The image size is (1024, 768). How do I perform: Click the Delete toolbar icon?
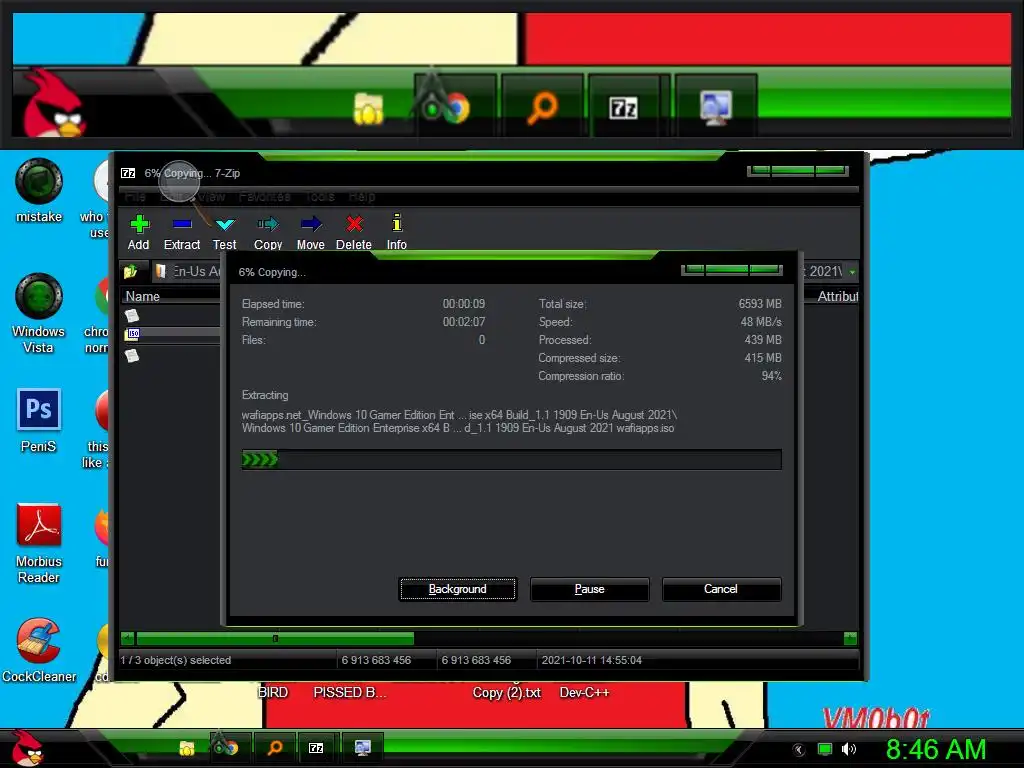click(354, 232)
